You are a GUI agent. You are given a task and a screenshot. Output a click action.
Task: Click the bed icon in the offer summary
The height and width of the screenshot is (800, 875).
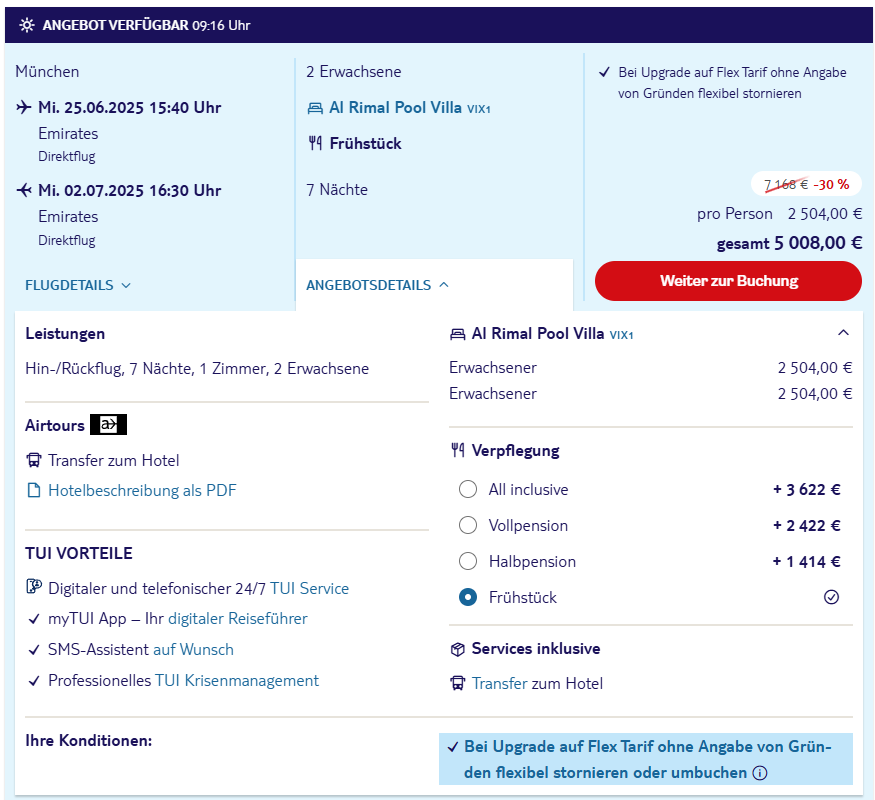coord(315,108)
